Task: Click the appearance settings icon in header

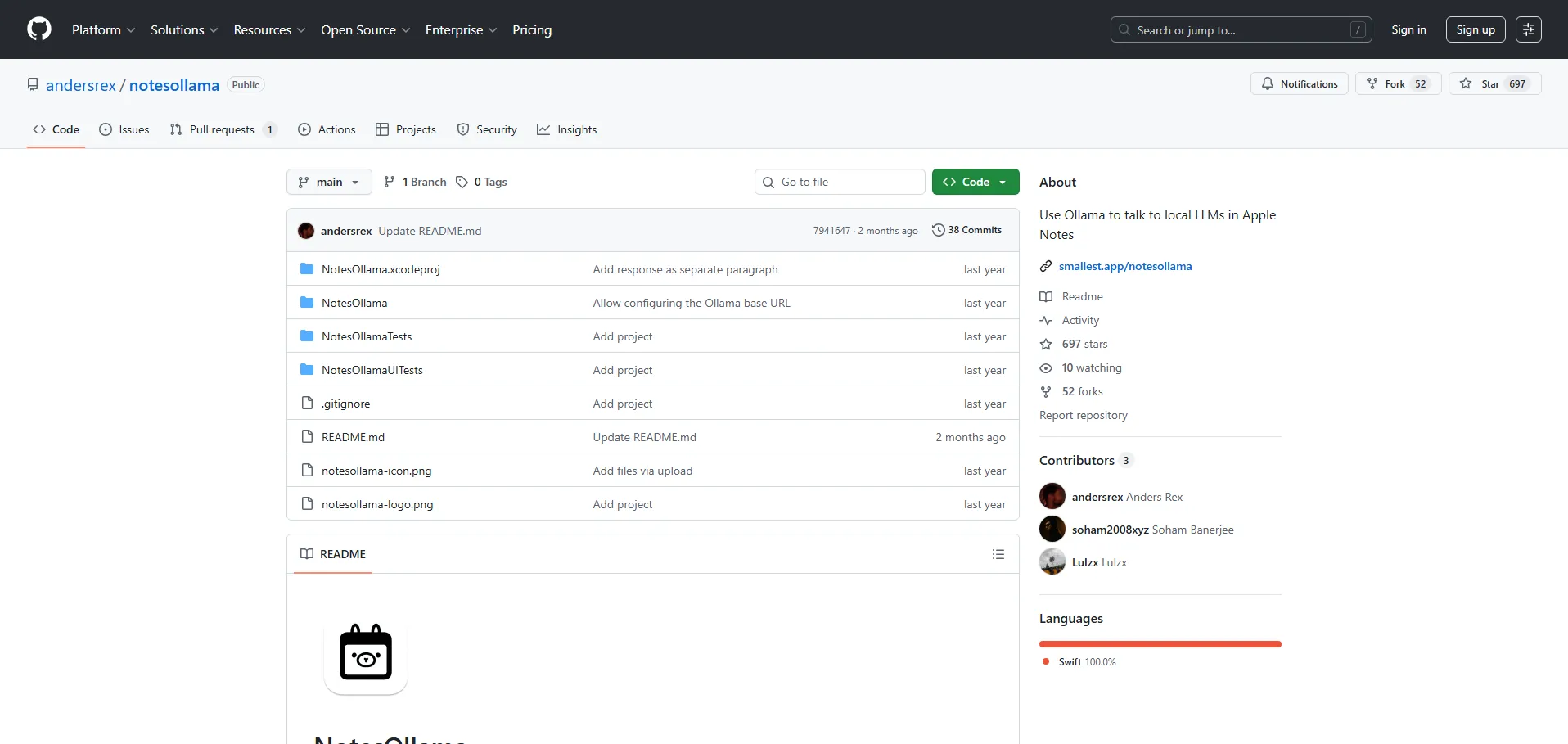Action: pos(1528,29)
